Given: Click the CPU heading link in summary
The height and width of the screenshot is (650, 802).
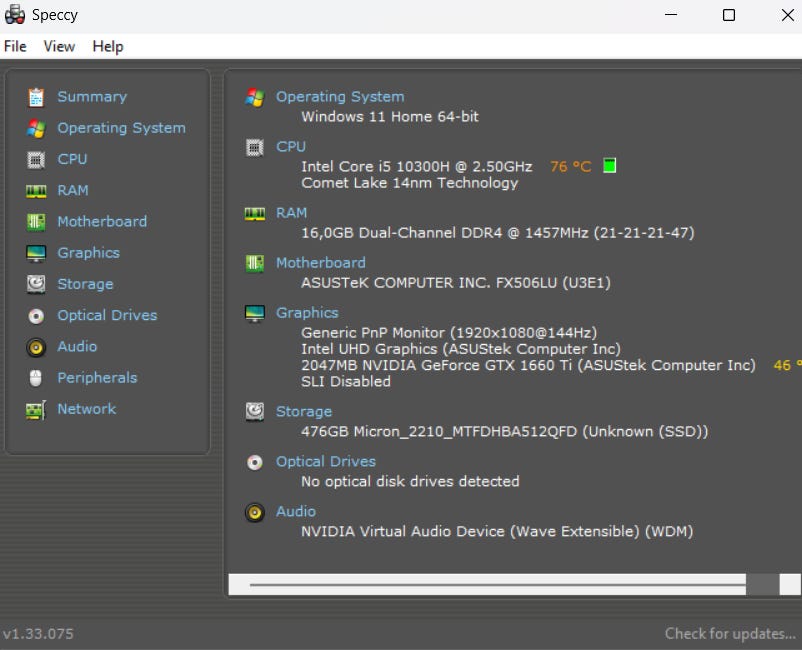Looking at the screenshot, I should pyautogui.click(x=291, y=147).
